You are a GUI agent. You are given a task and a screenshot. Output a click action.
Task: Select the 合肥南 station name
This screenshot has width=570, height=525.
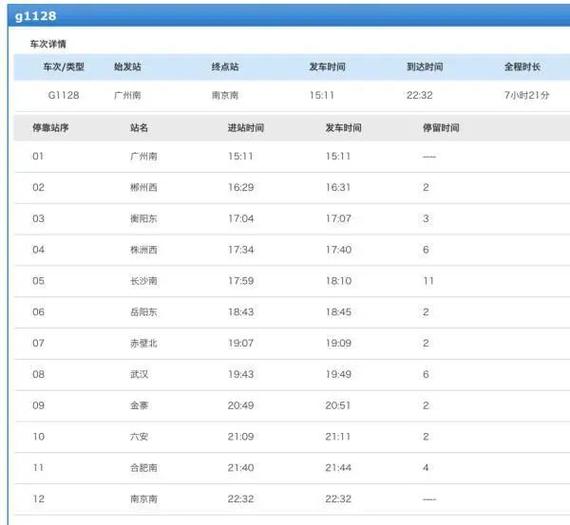tap(144, 468)
